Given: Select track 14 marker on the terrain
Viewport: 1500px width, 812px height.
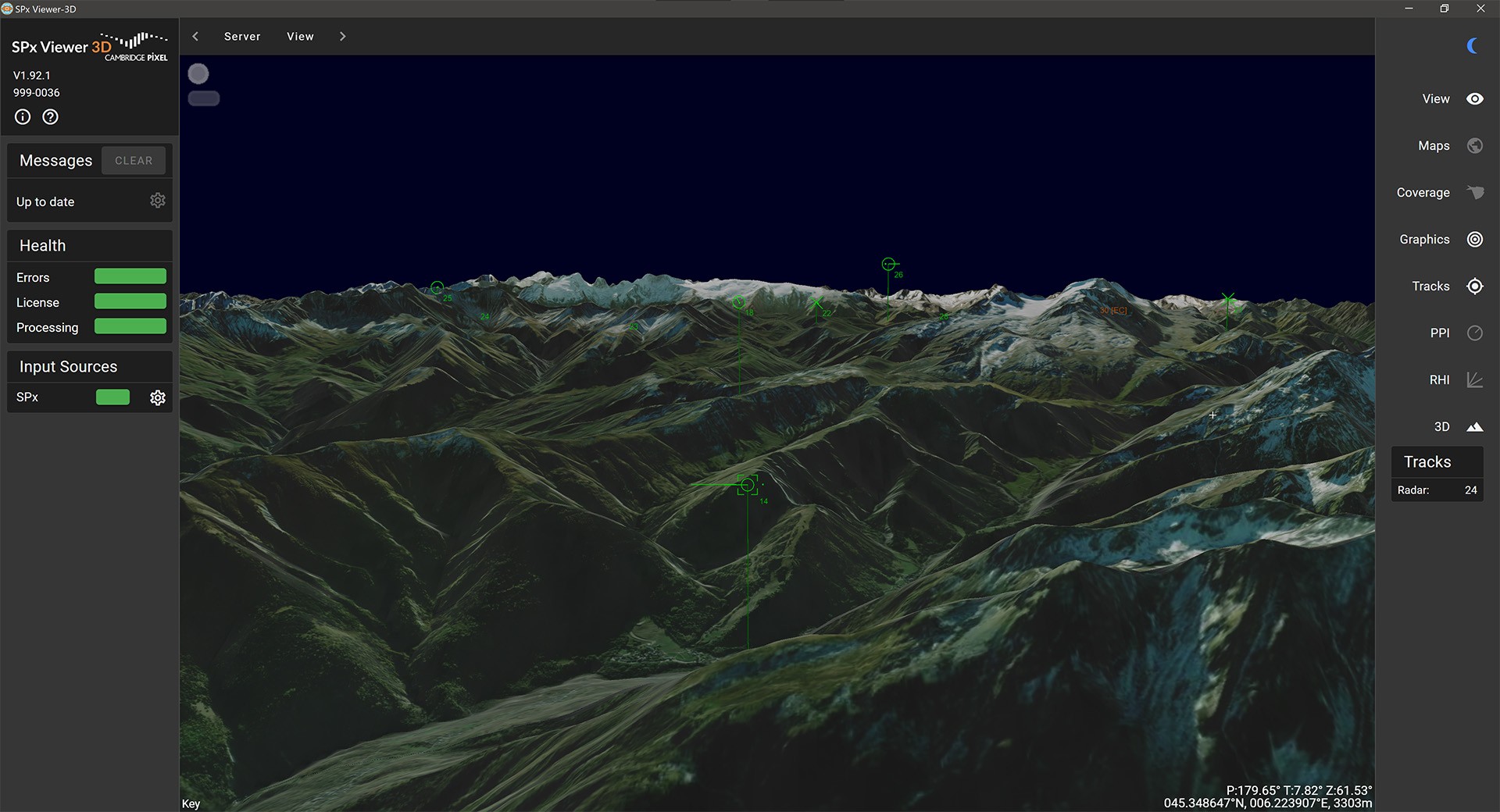Looking at the screenshot, I should point(748,486).
